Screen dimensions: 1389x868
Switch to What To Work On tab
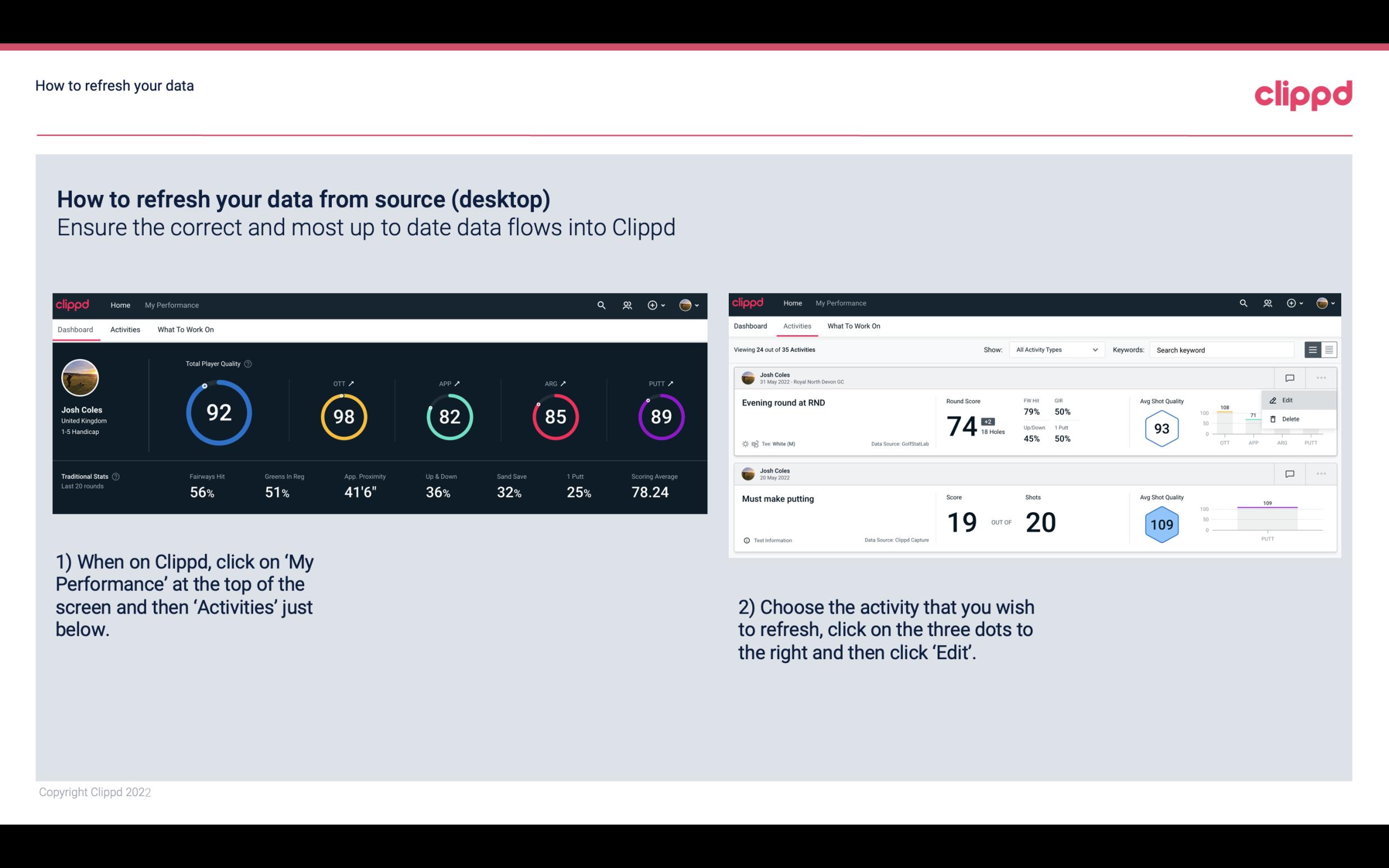pyautogui.click(x=185, y=329)
